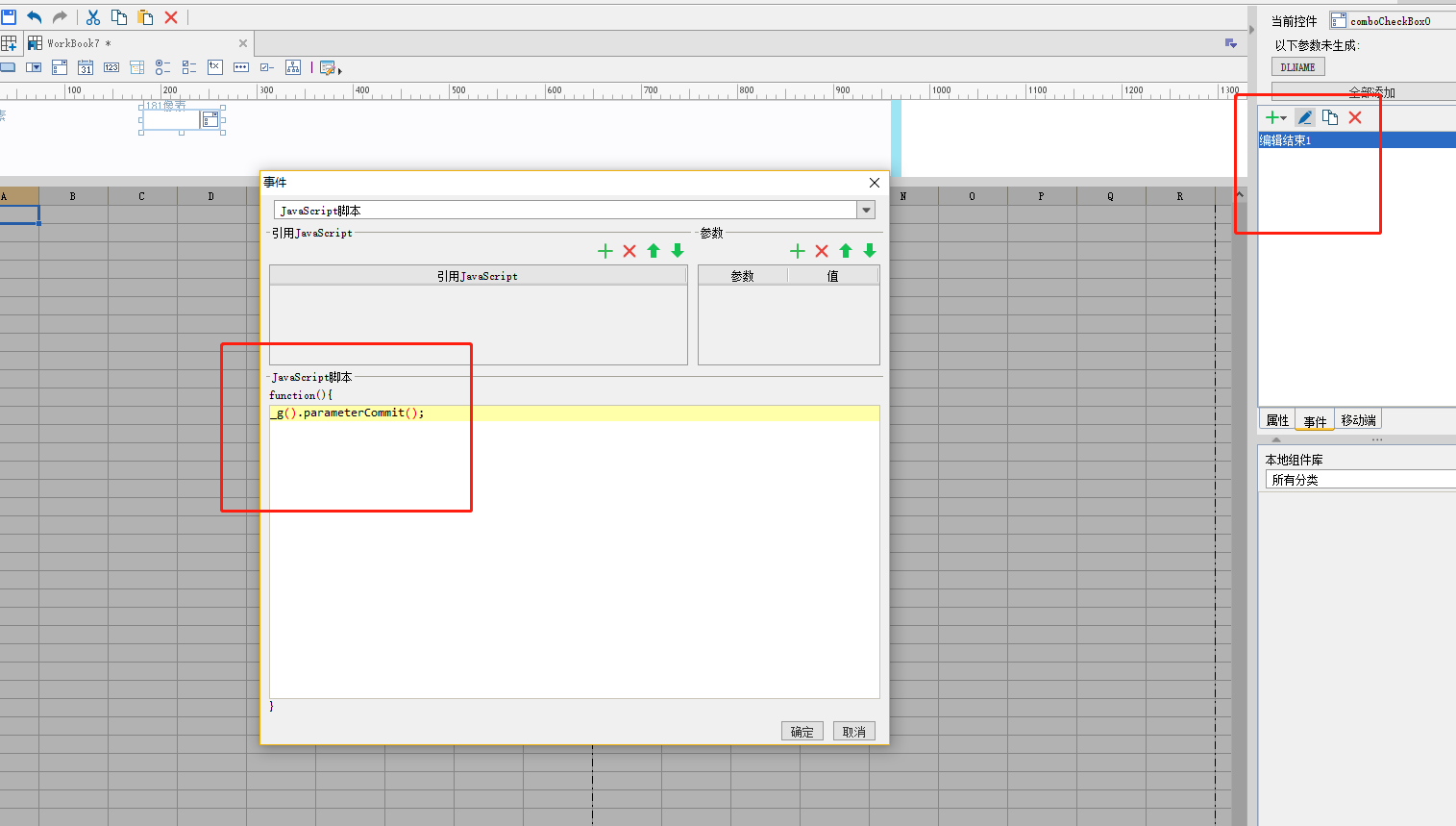Switch to the 事件 tab
Screen dimensions: 1456x826
pyautogui.click(x=1315, y=421)
